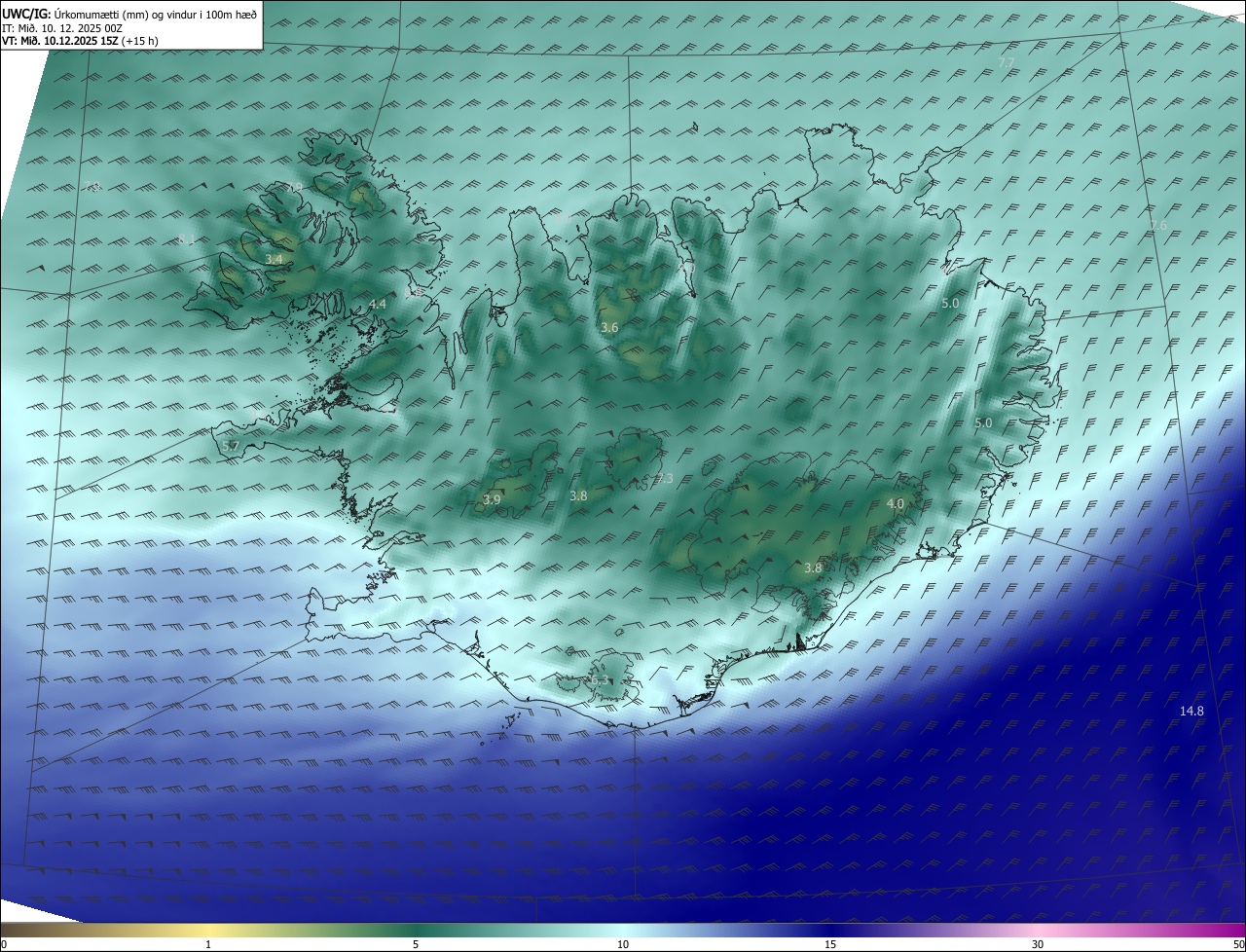The width and height of the screenshot is (1246, 952).
Task: Click the 4.0 value label
Action: pyautogui.click(x=896, y=503)
